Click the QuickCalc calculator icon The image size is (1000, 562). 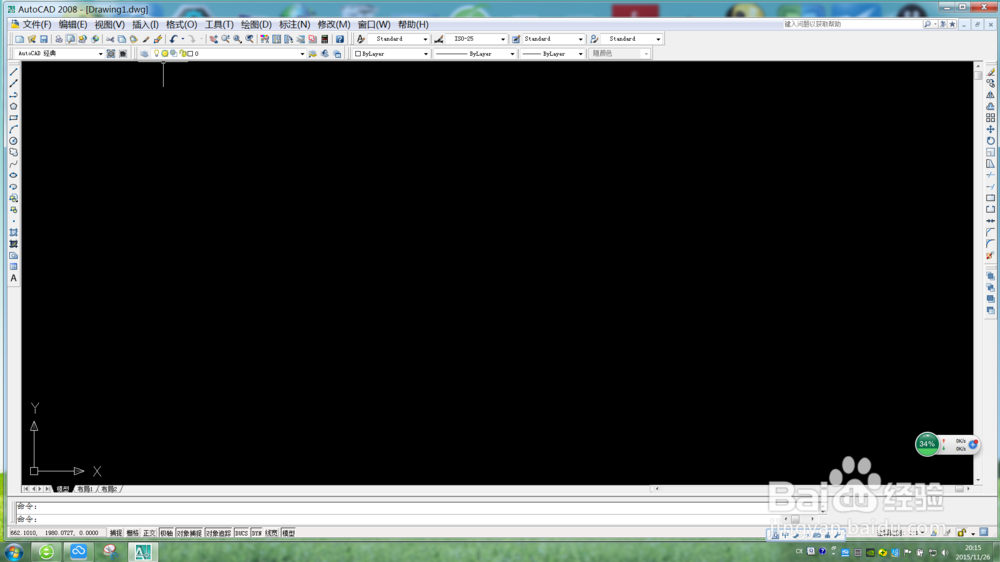(x=325, y=39)
